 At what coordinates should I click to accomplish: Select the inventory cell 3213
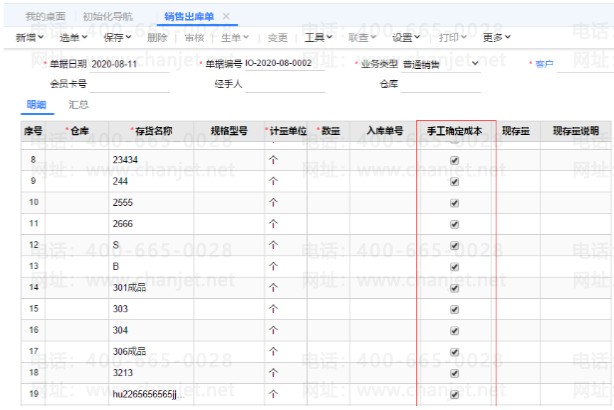point(151,373)
